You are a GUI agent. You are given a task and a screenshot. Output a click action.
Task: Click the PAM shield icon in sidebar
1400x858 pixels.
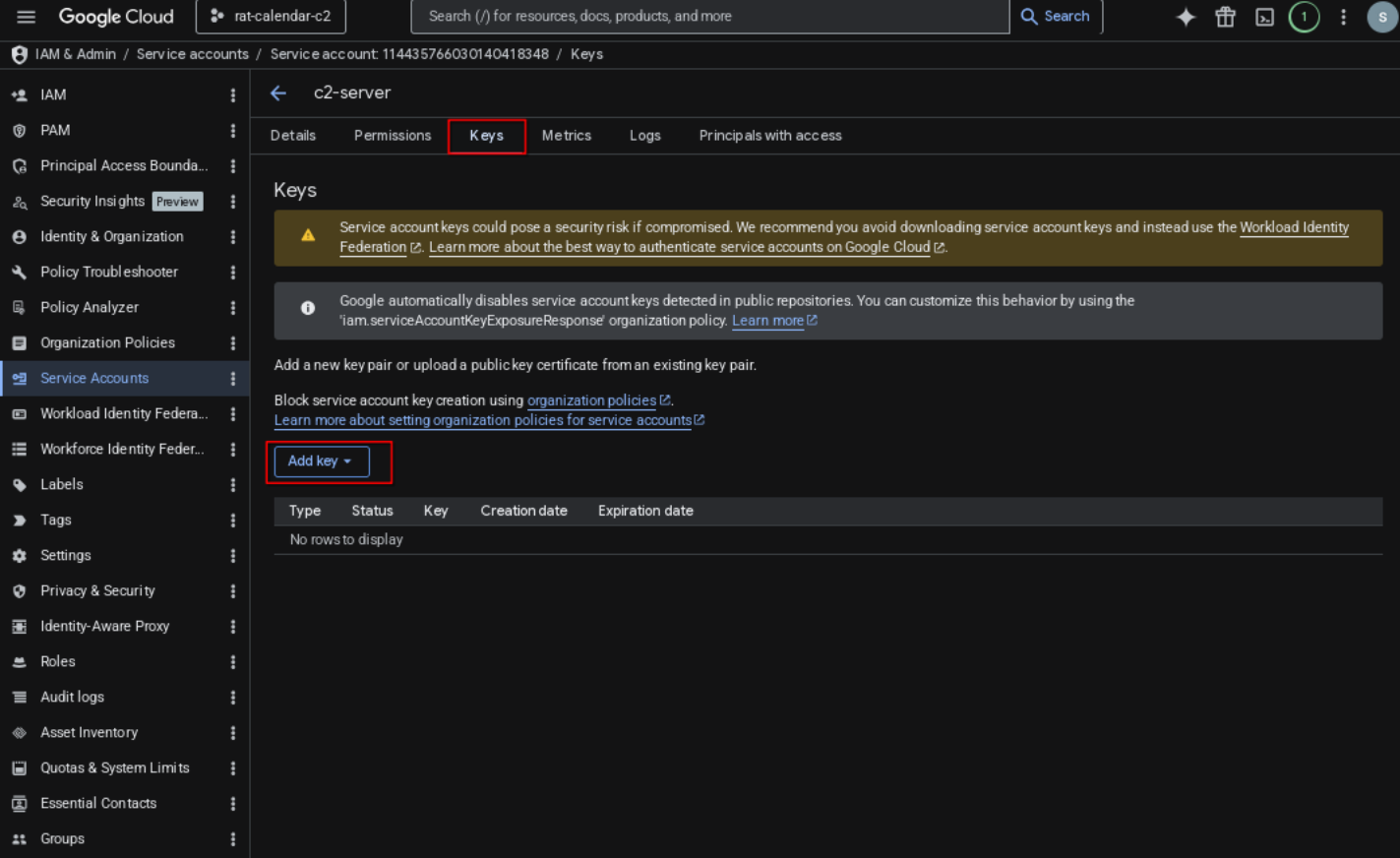pos(19,131)
